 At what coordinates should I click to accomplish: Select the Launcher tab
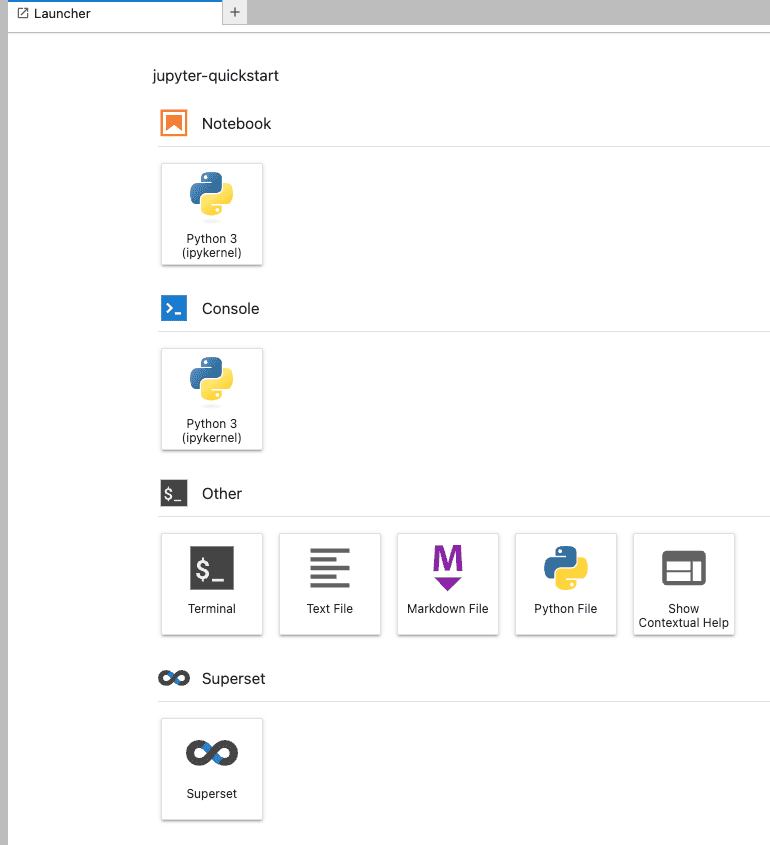pos(115,13)
